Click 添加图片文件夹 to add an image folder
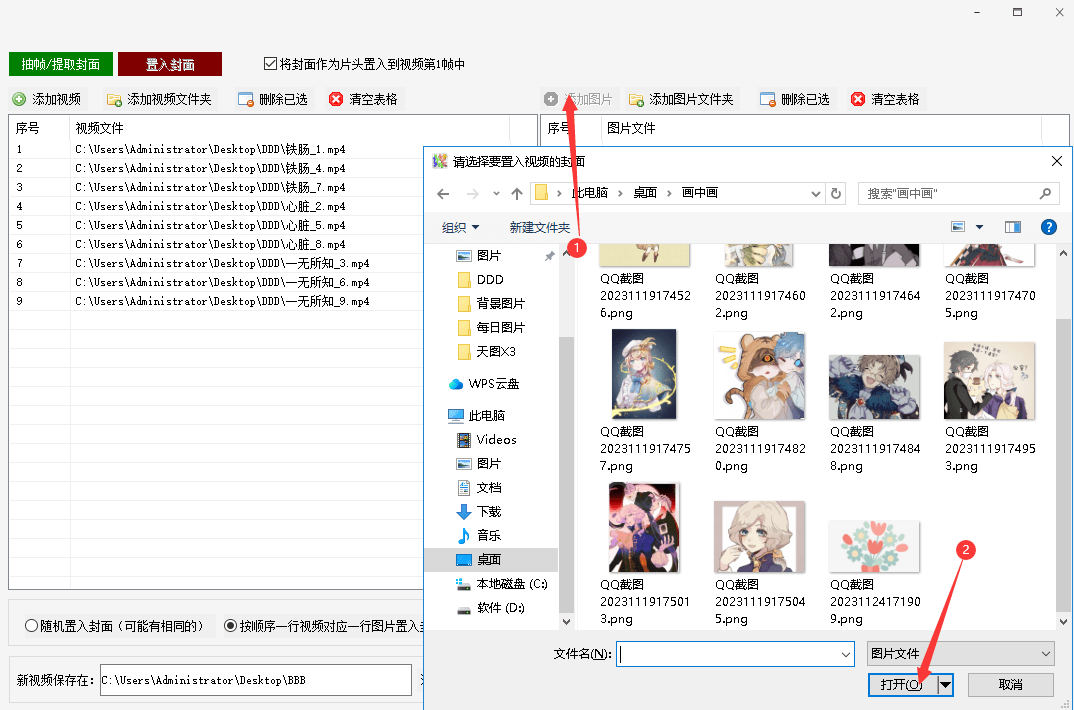Viewport: 1074px width, 710px height. click(x=682, y=99)
